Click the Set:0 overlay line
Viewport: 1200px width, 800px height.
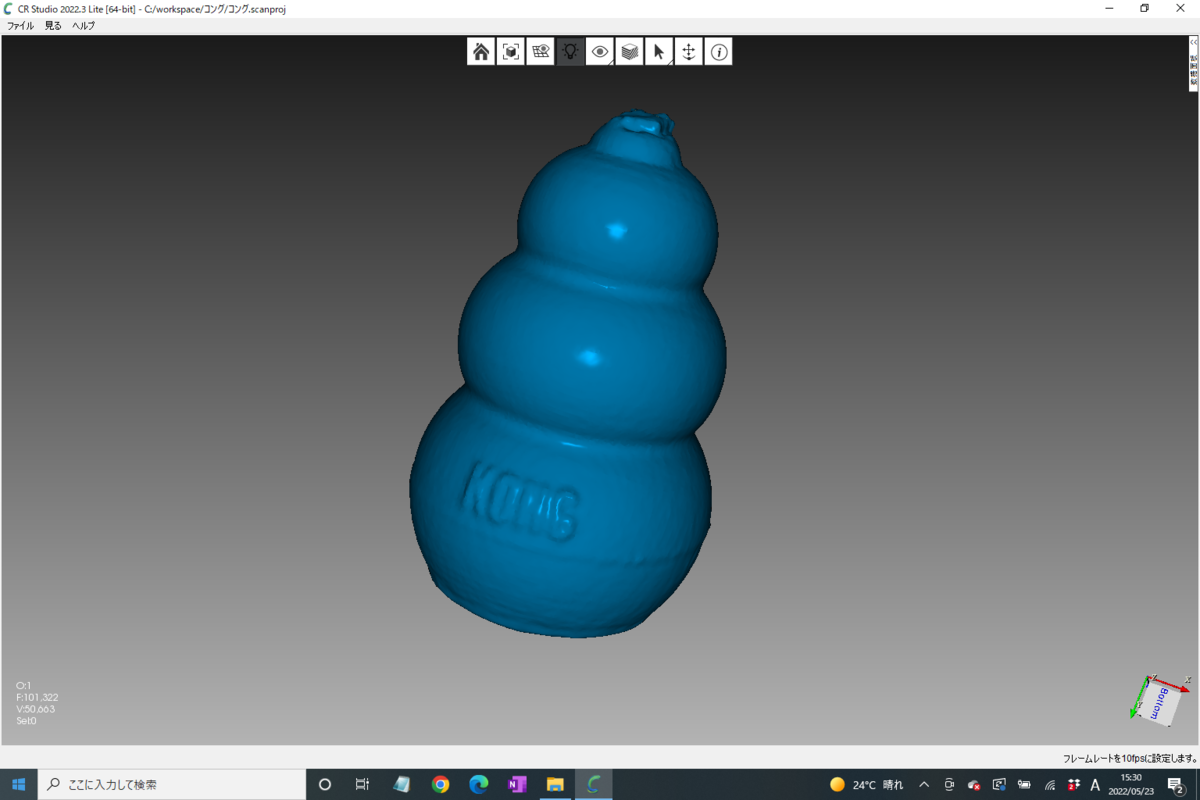[x=26, y=720]
